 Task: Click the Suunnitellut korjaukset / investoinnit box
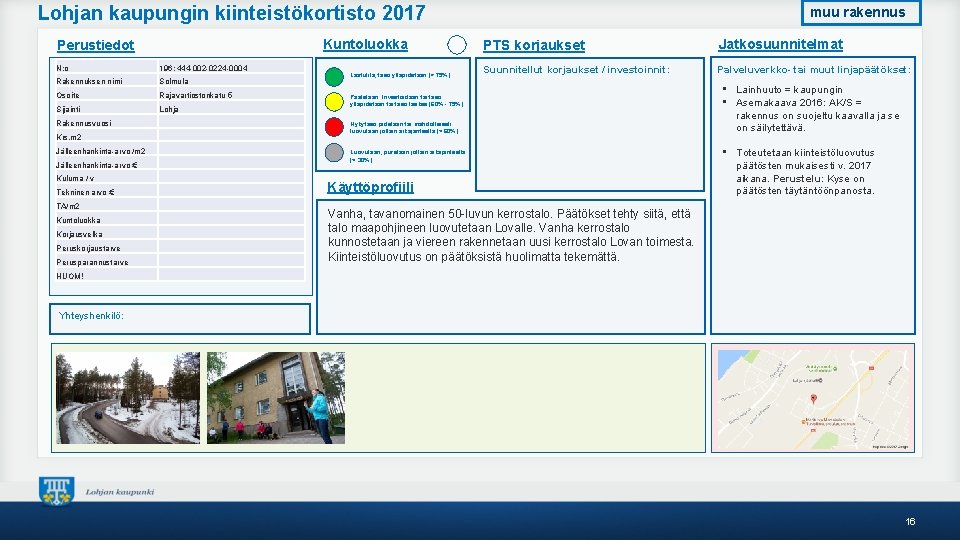coord(590,124)
